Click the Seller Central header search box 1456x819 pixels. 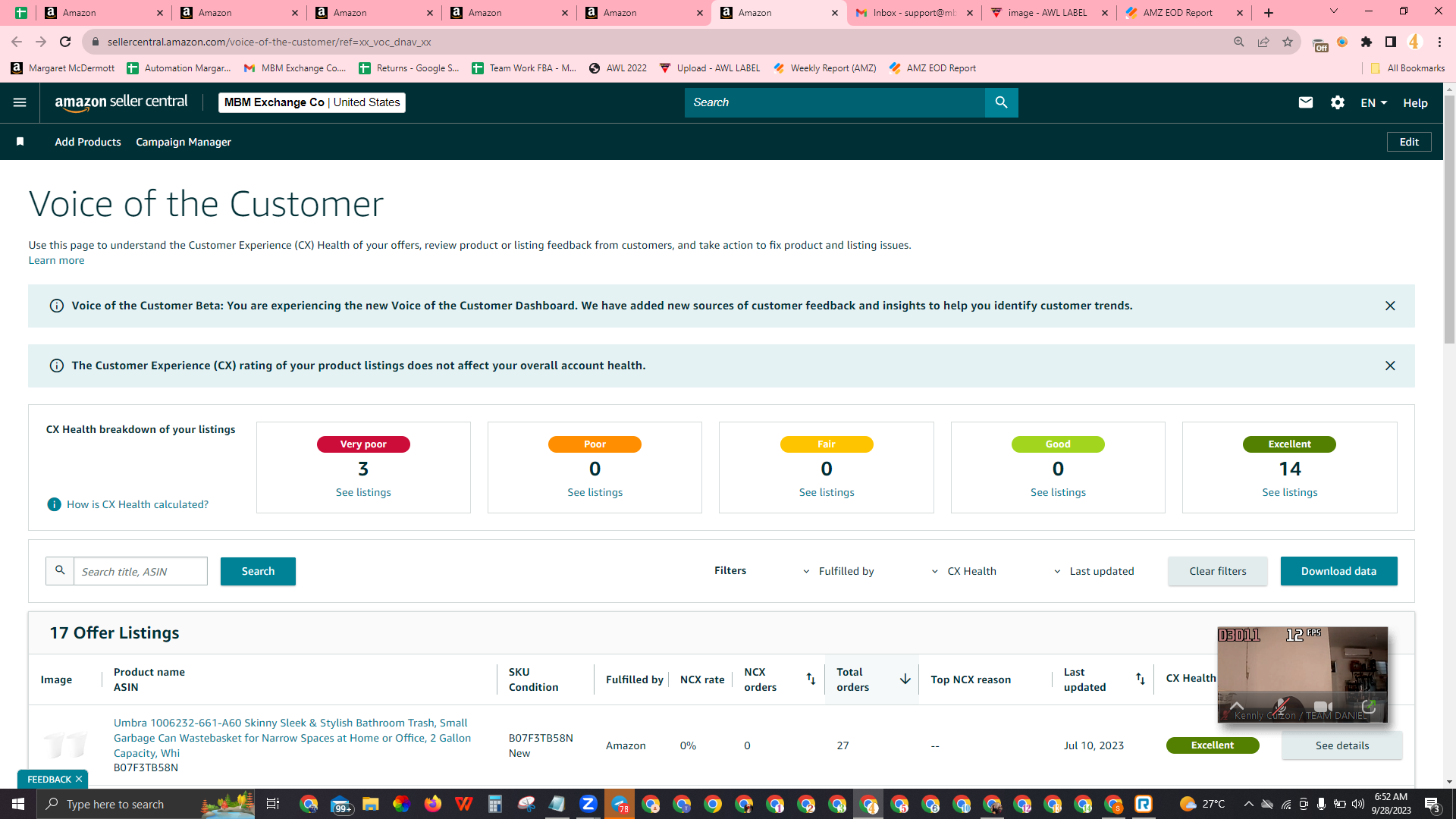pyautogui.click(x=834, y=102)
